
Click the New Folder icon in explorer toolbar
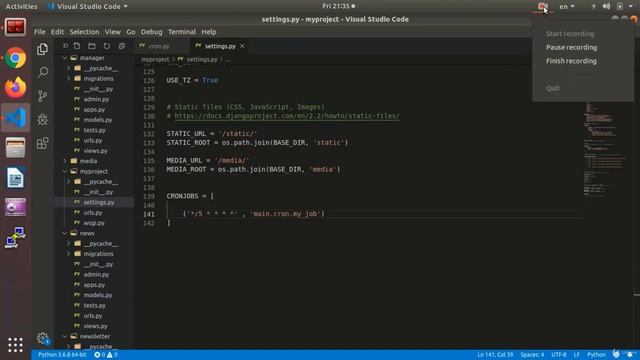coord(92,46)
